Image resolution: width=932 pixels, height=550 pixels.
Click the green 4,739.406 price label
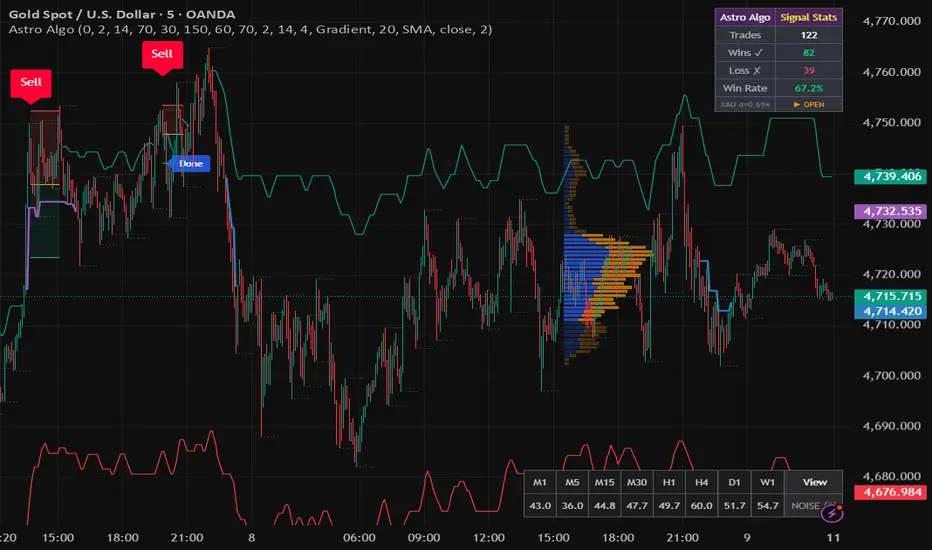pyautogui.click(x=890, y=177)
